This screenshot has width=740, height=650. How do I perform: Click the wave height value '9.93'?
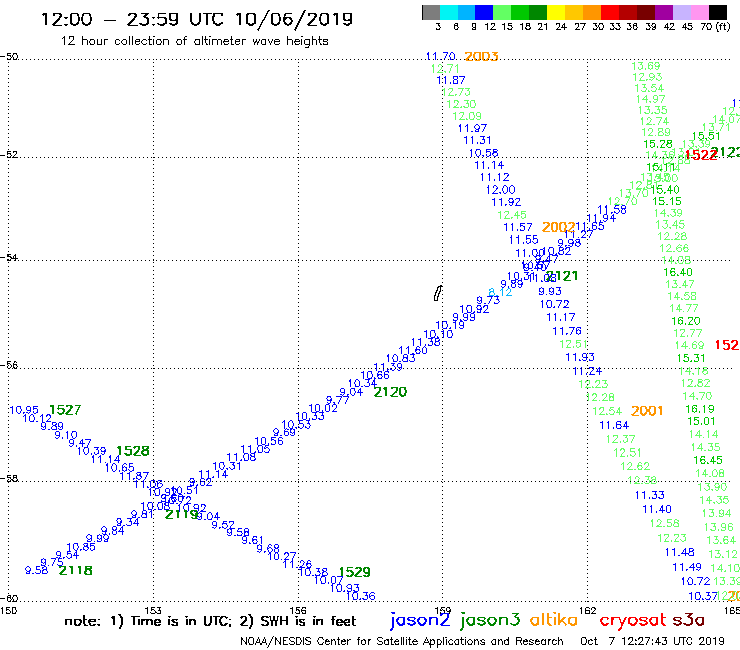[x=550, y=291]
